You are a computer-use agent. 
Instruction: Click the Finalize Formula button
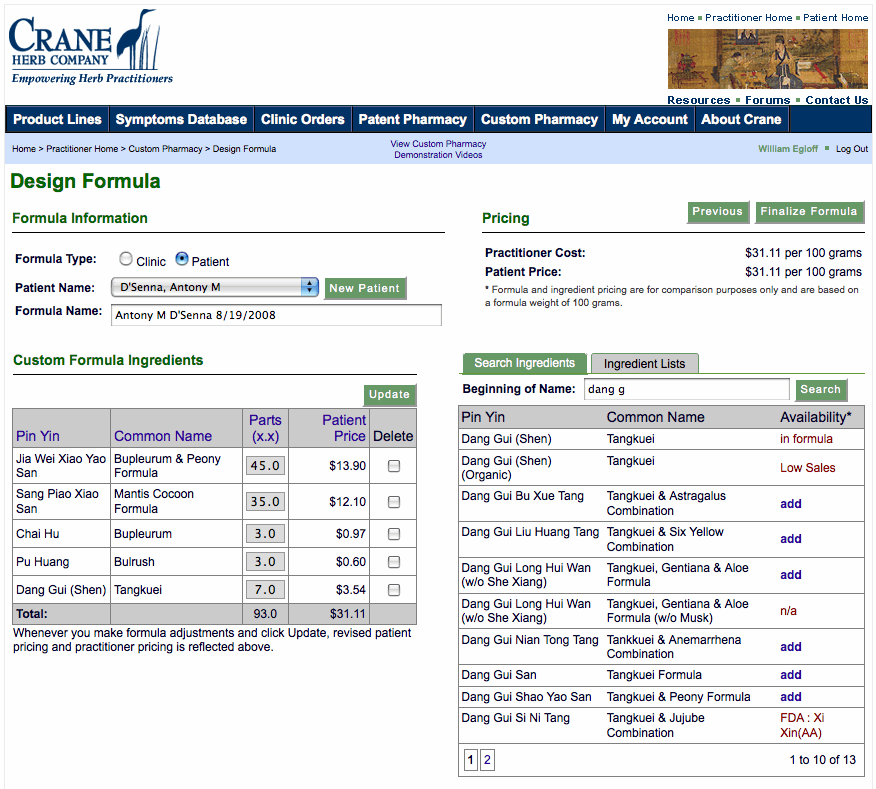(x=809, y=212)
